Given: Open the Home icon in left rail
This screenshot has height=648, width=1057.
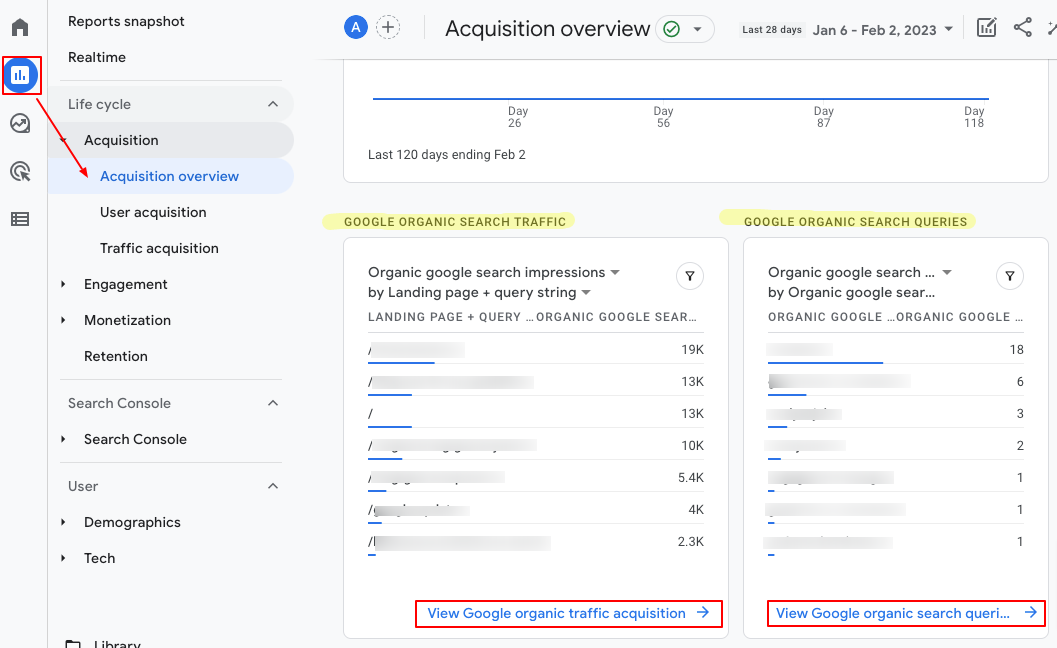Looking at the screenshot, I should tap(20, 28).
